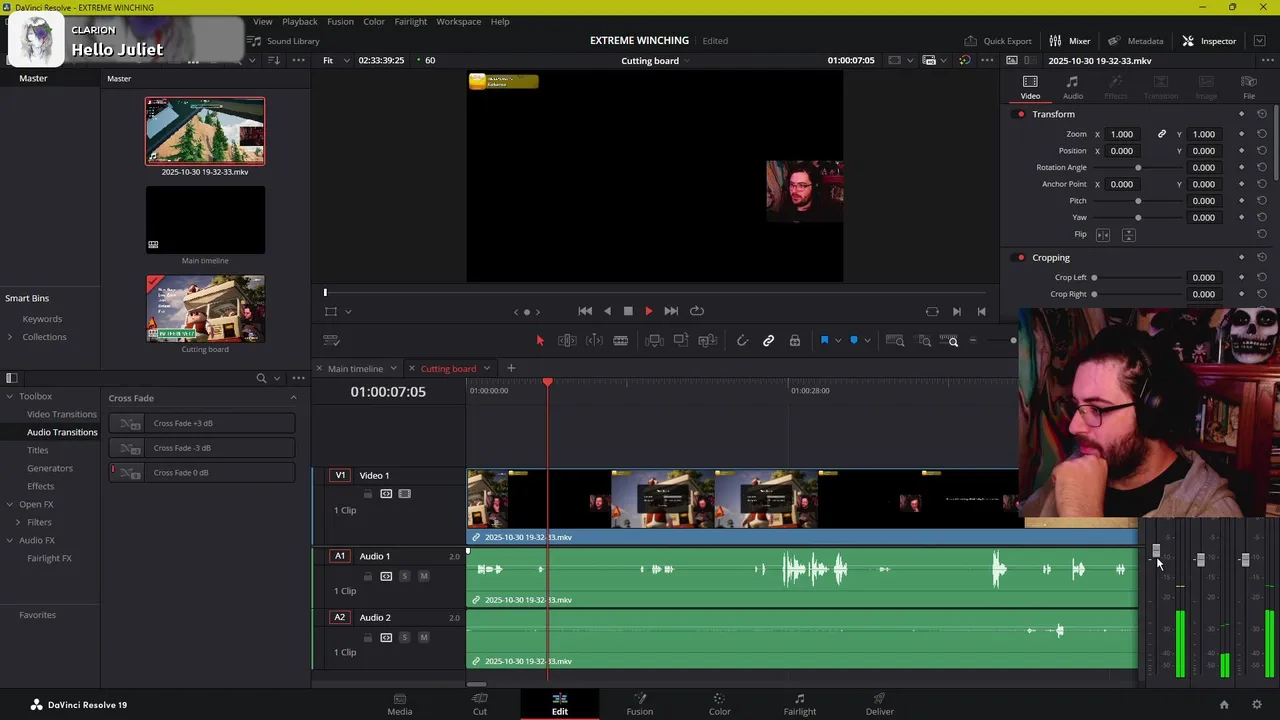
Task: Open the Inspector Audio tab
Action: pos(1072,87)
